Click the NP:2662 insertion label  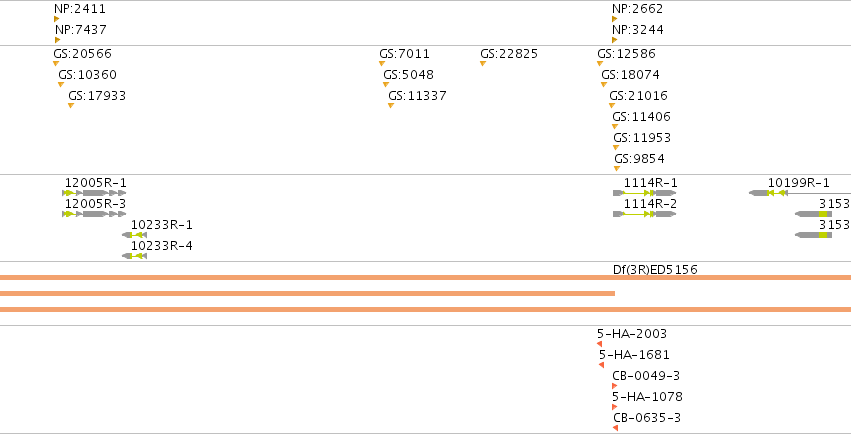pyautogui.click(x=637, y=9)
